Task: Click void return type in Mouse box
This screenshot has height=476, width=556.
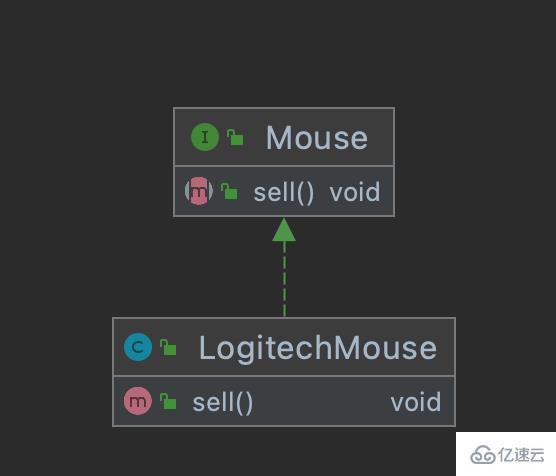Action: coord(355,192)
